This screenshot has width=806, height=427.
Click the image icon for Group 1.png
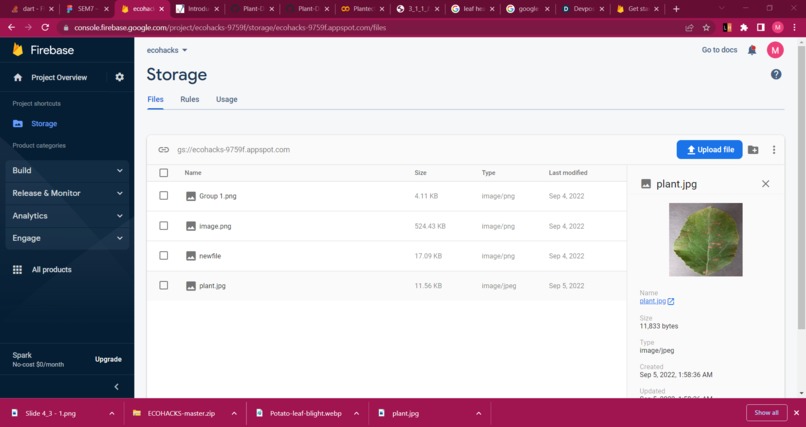coord(191,196)
